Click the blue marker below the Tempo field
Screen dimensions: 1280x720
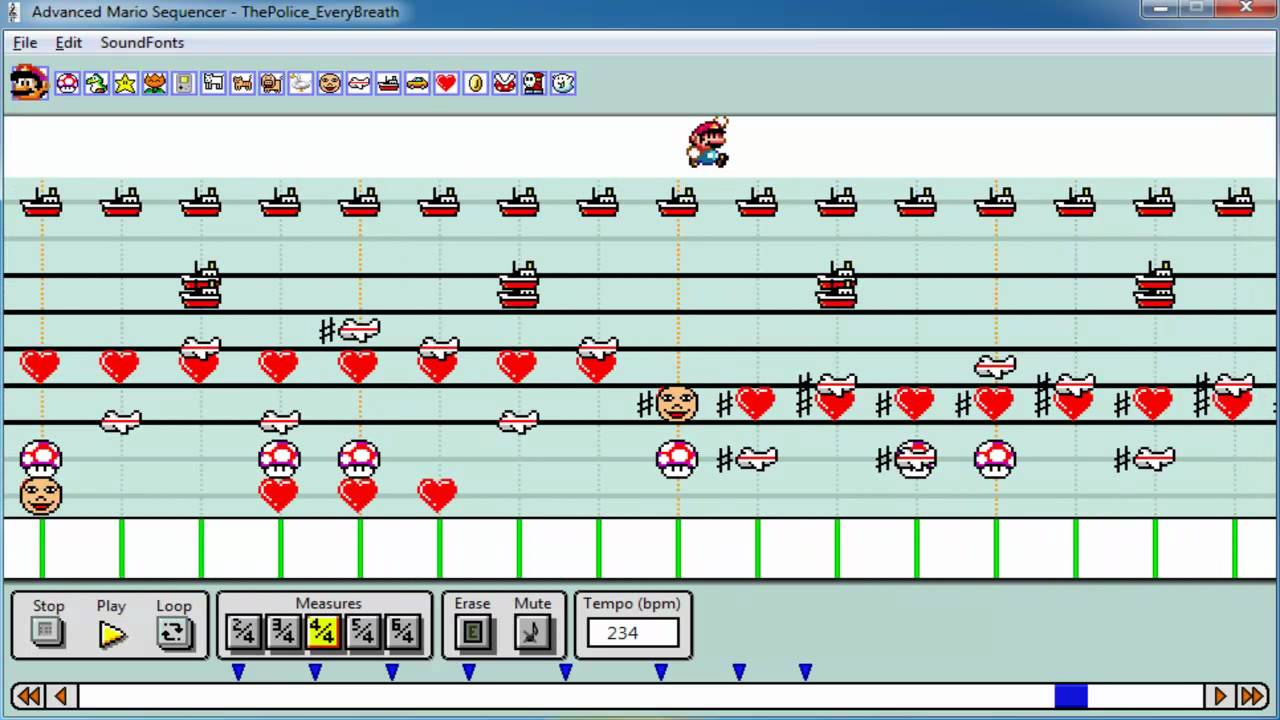661,672
